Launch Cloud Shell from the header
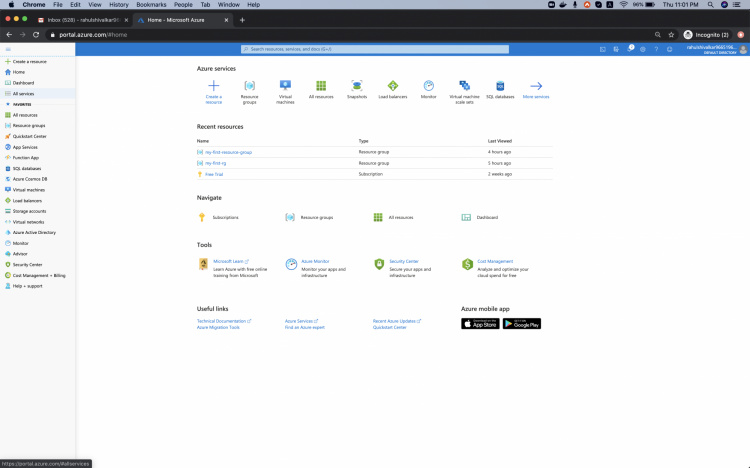750x468 pixels. point(603,48)
